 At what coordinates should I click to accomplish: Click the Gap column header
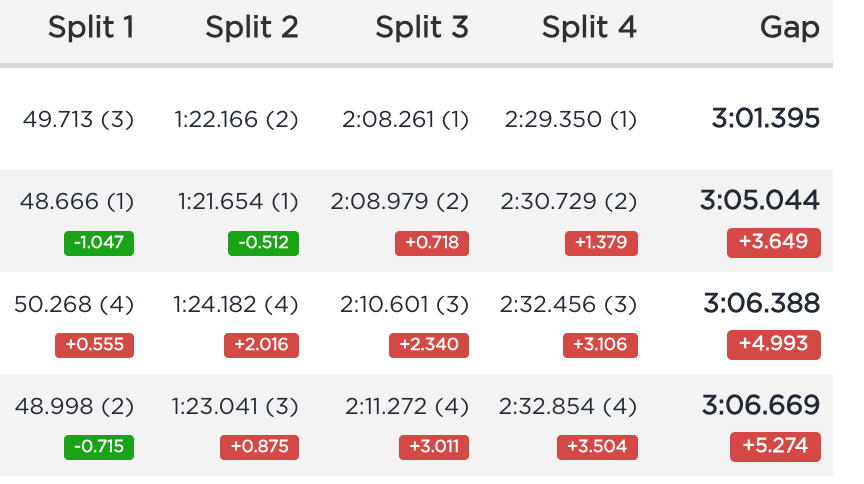pos(790,29)
